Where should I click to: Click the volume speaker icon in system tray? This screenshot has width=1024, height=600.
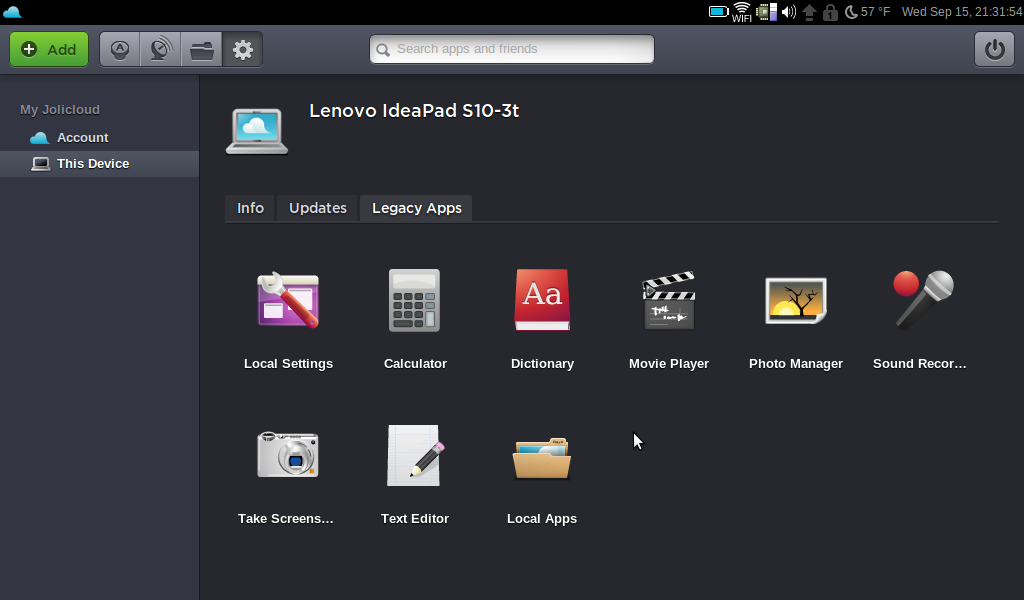click(x=788, y=12)
